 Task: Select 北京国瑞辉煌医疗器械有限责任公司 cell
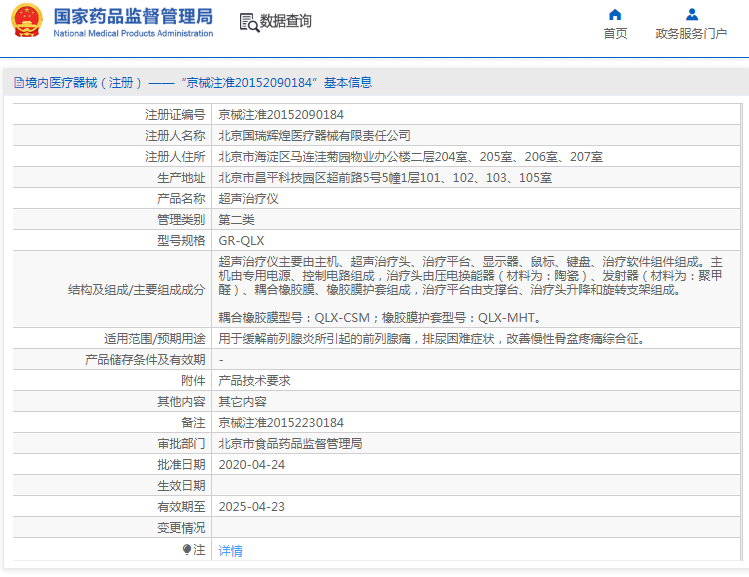(x=314, y=136)
